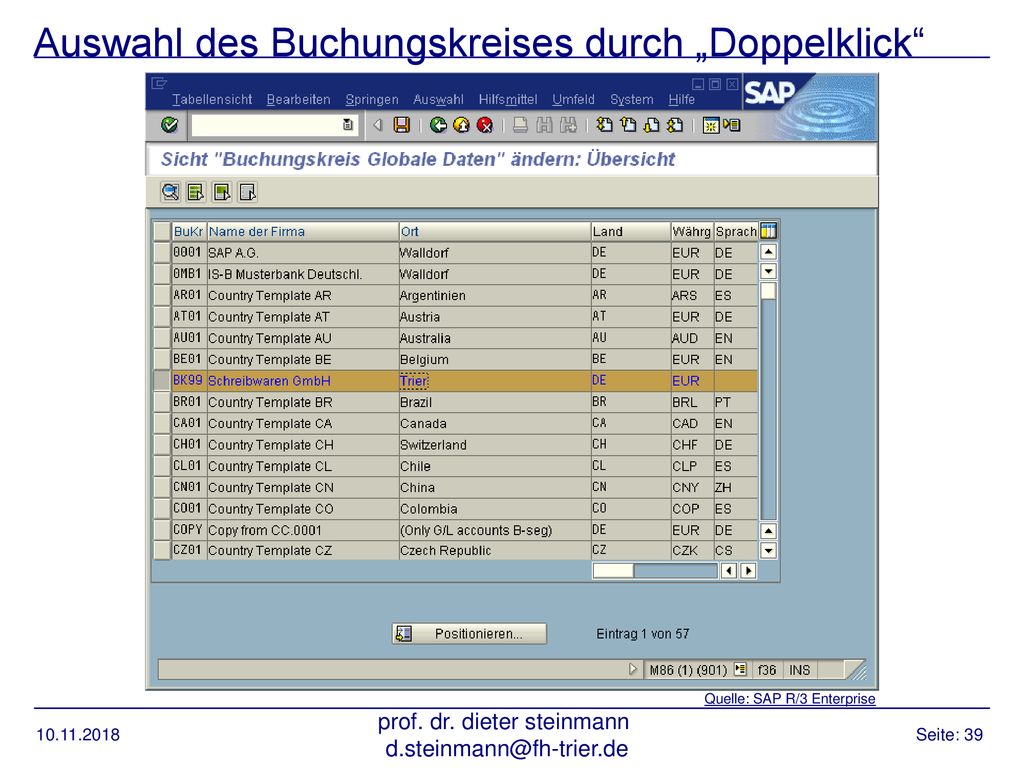
Task: Click the Customize local layout icon
Action: [731, 125]
